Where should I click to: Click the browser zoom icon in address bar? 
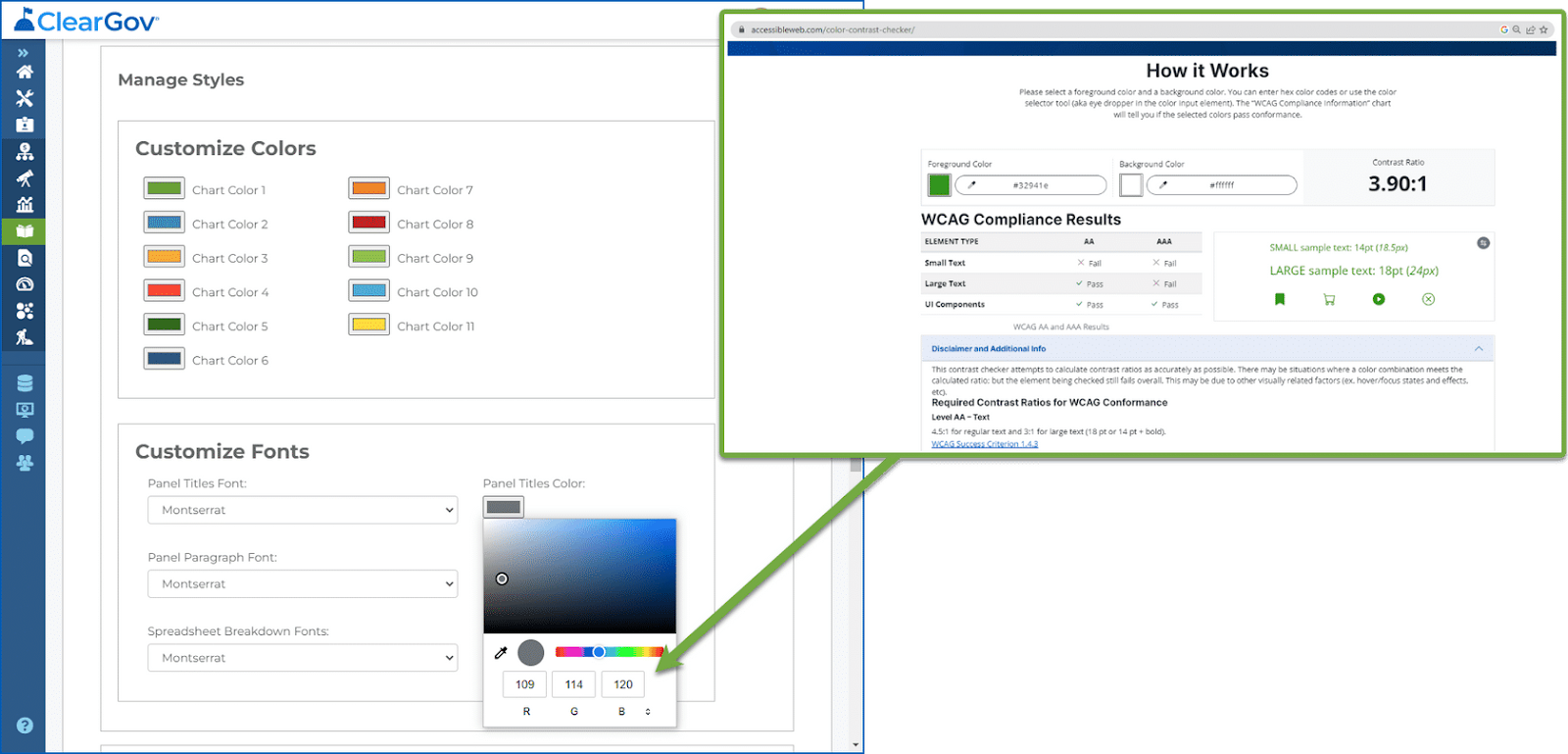click(x=1517, y=29)
